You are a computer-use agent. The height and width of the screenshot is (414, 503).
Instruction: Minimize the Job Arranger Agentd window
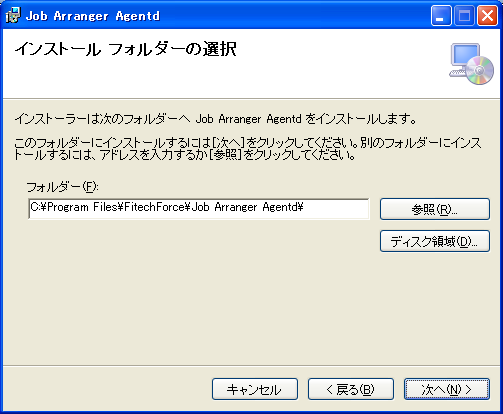point(441,16)
